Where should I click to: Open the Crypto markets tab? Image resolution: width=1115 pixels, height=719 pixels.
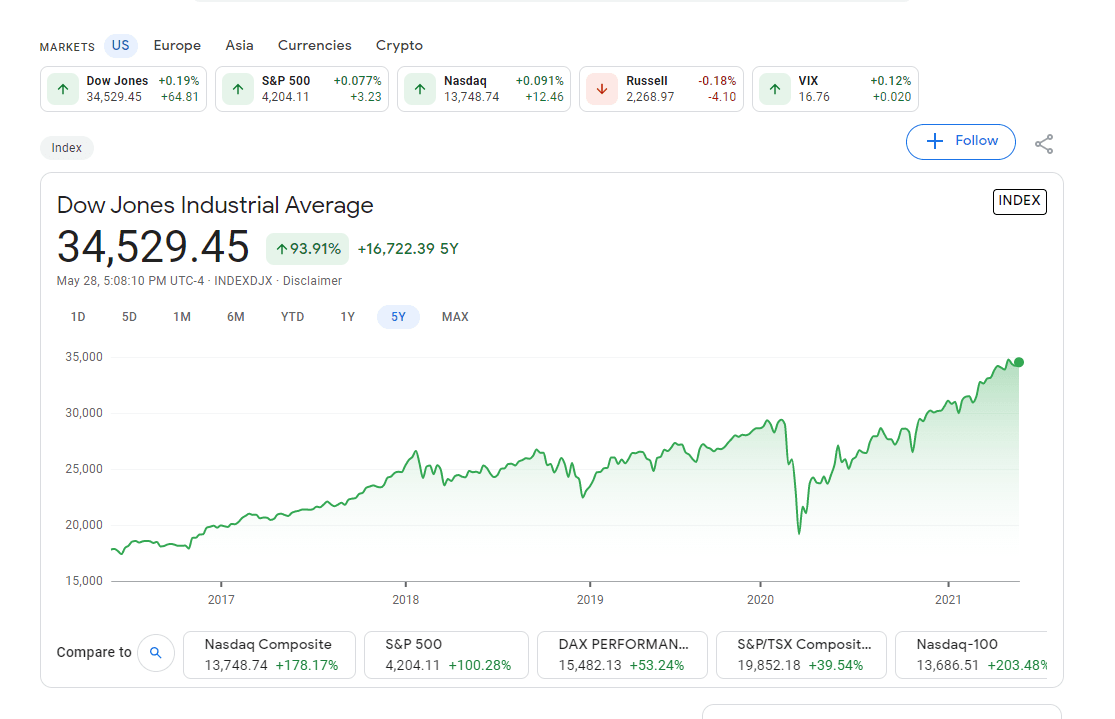[x=399, y=46]
